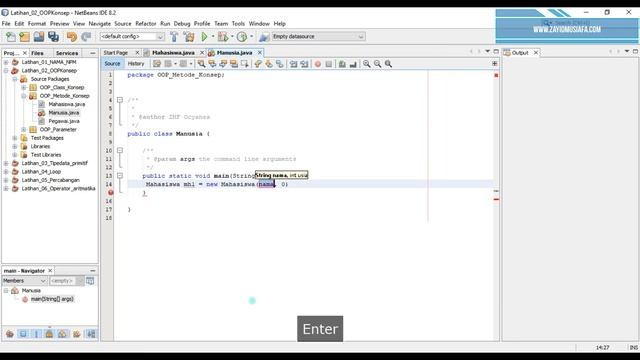Click the Redo toolbar icon

click(86, 37)
